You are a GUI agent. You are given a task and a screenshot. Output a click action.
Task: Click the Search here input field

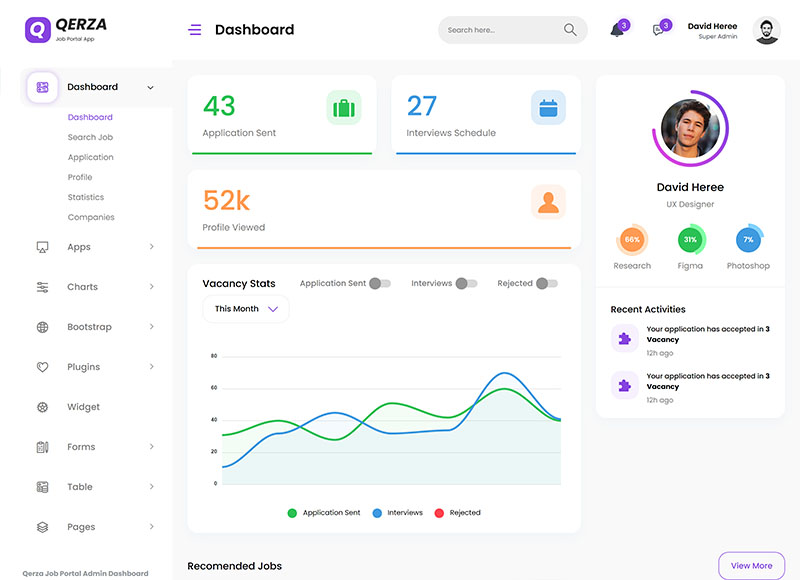point(500,30)
